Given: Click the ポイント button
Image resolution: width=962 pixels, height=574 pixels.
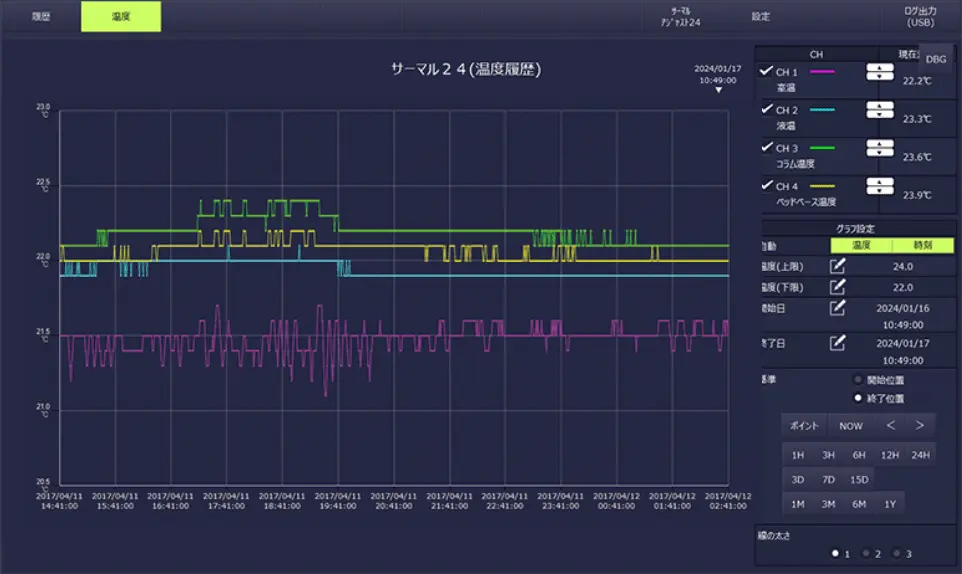Looking at the screenshot, I should click(804, 426).
